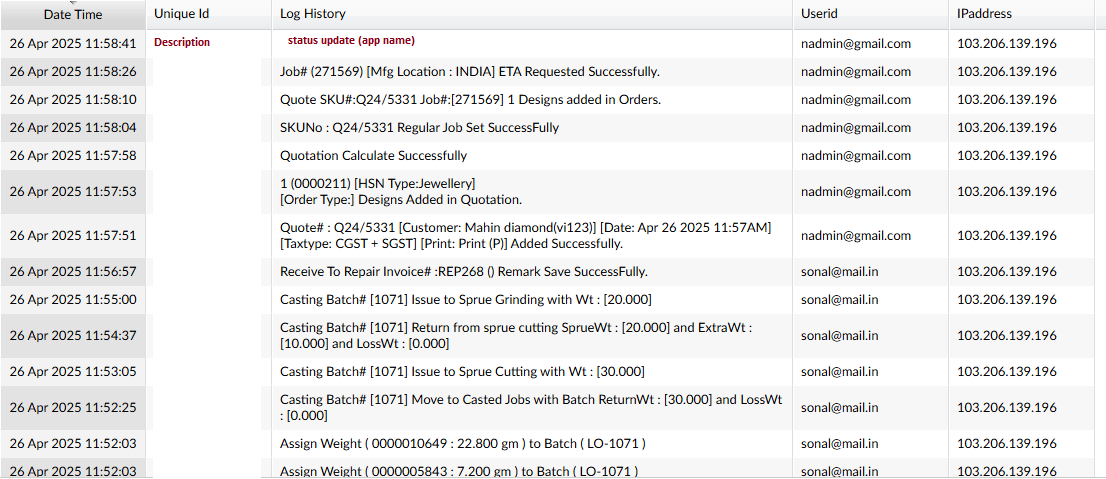Viewport: 1106px width, 479px height.
Task: Click the red Description label
Action: 182,43
